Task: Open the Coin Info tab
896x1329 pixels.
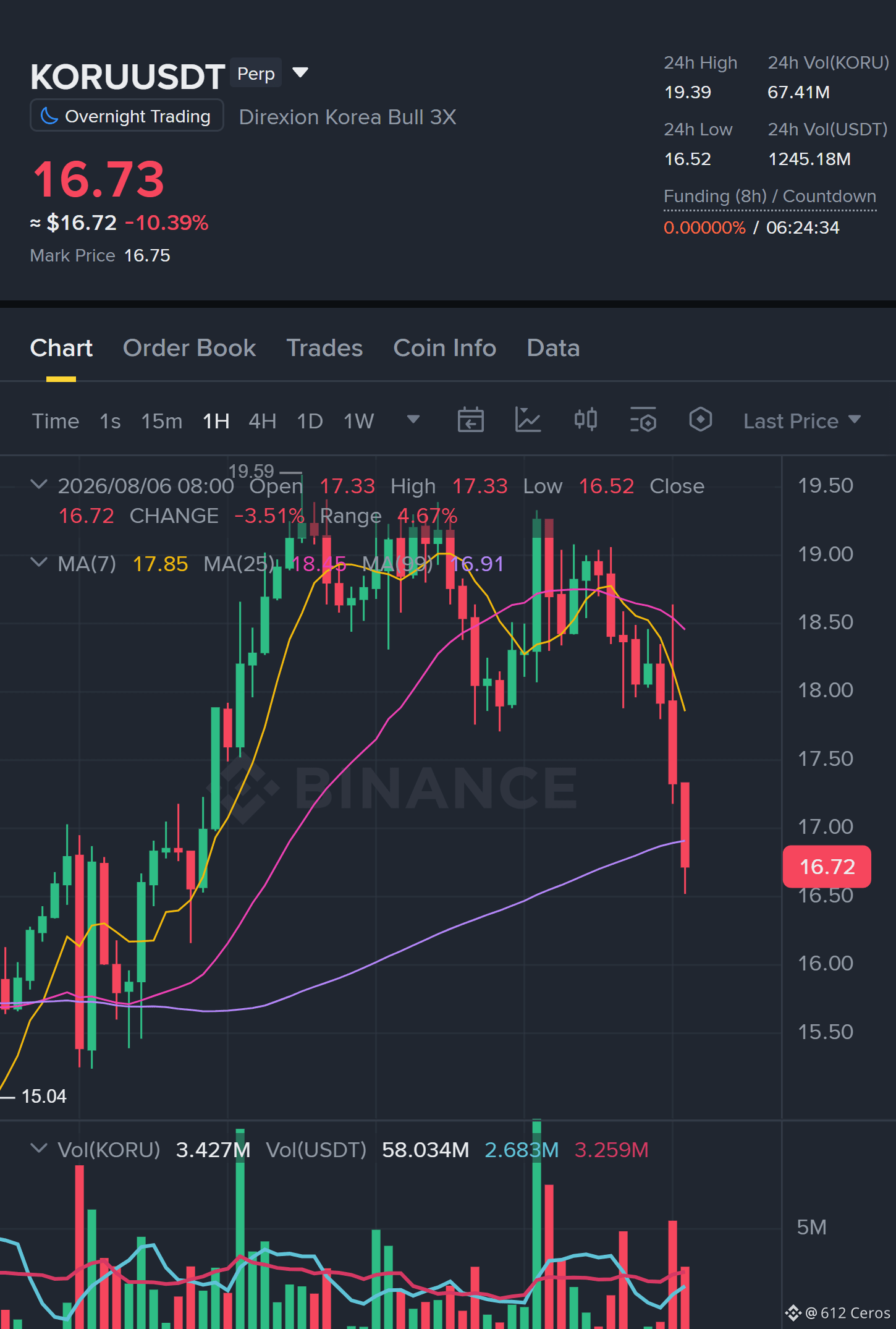Action: (x=444, y=348)
